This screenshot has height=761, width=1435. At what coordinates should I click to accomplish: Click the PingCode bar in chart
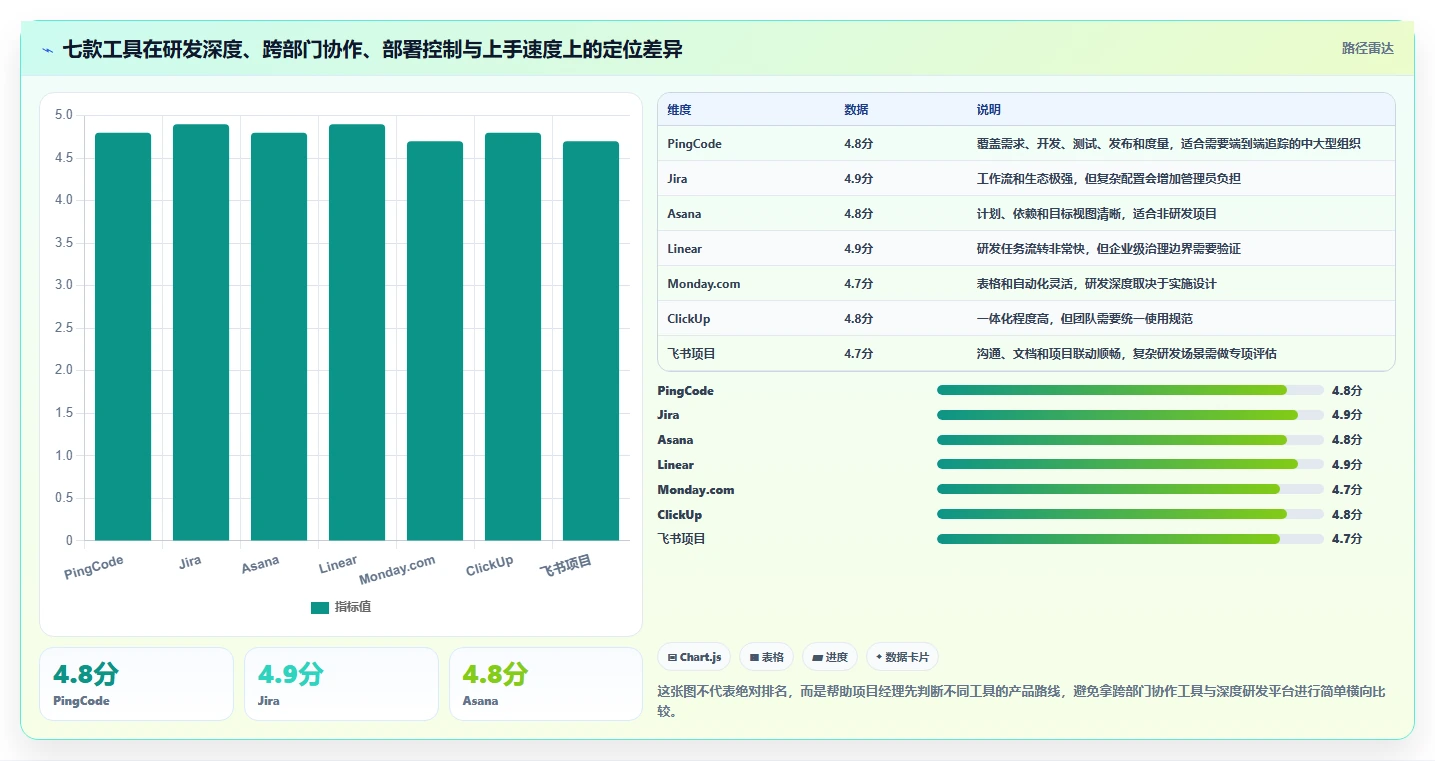tap(123, 336)
